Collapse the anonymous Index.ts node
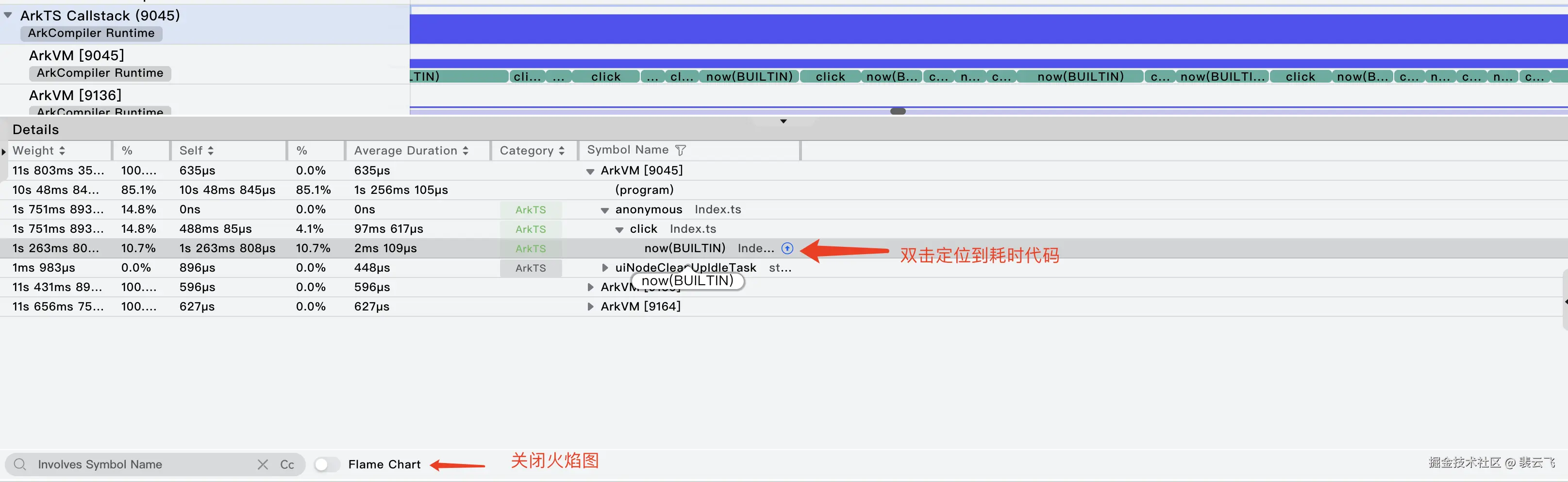The height and width of the screenshot is (482, 1568). click(x=604, y=210)
